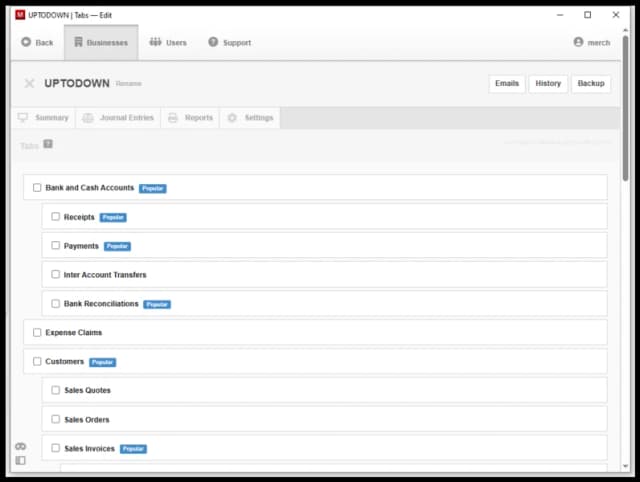
Task: Toggle the Expense Claims checkbox
Action: point(37,333)
